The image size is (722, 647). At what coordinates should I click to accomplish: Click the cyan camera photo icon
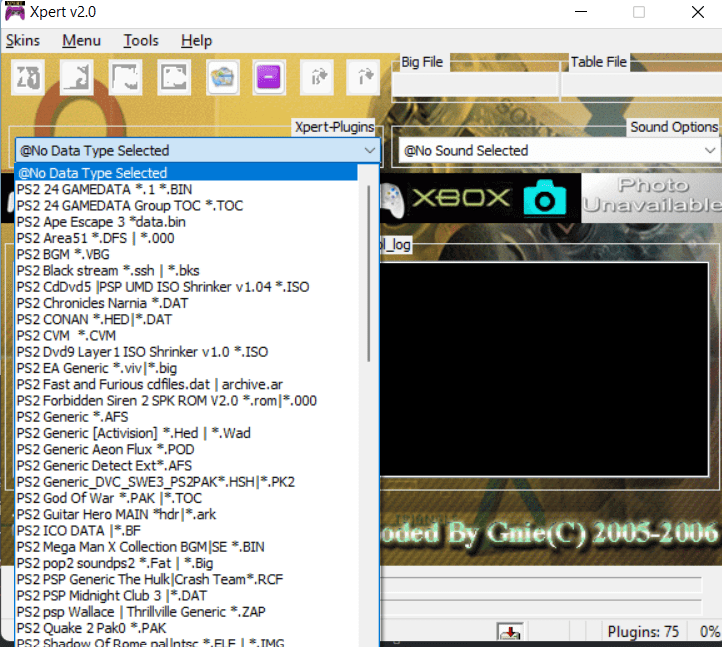[544, 198]
